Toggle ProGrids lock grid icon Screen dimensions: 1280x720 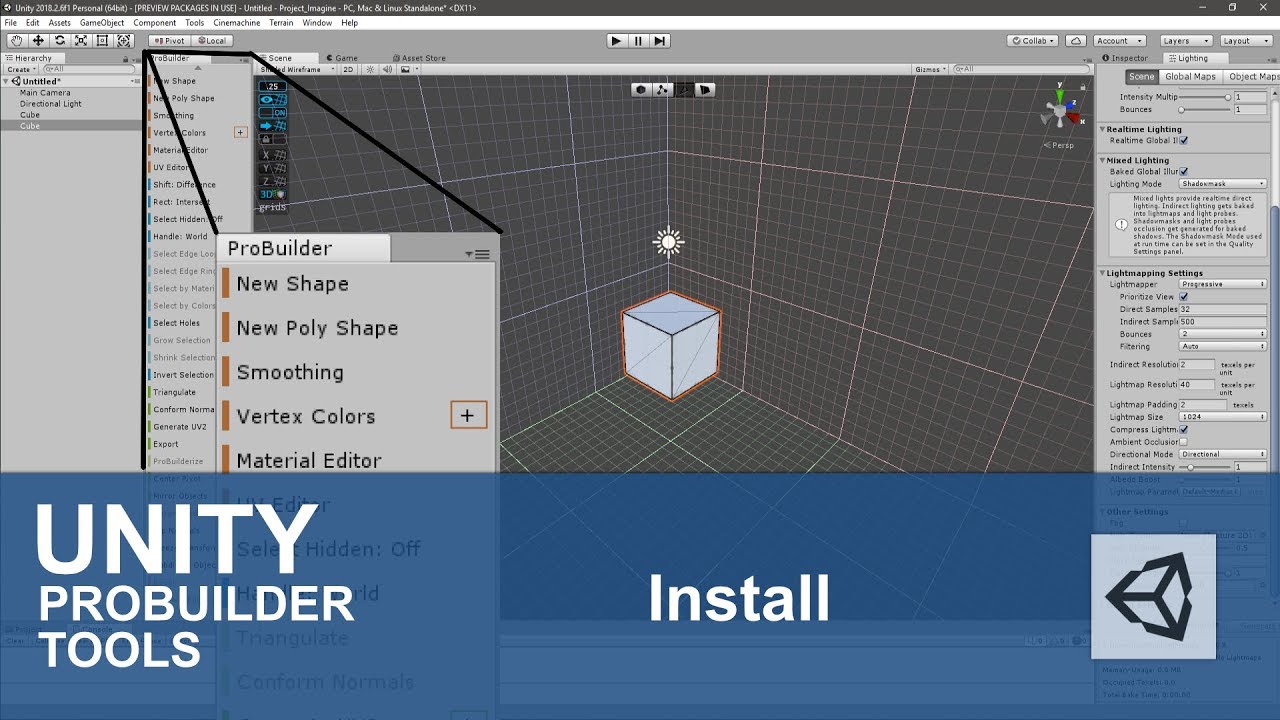pos(273,139)
